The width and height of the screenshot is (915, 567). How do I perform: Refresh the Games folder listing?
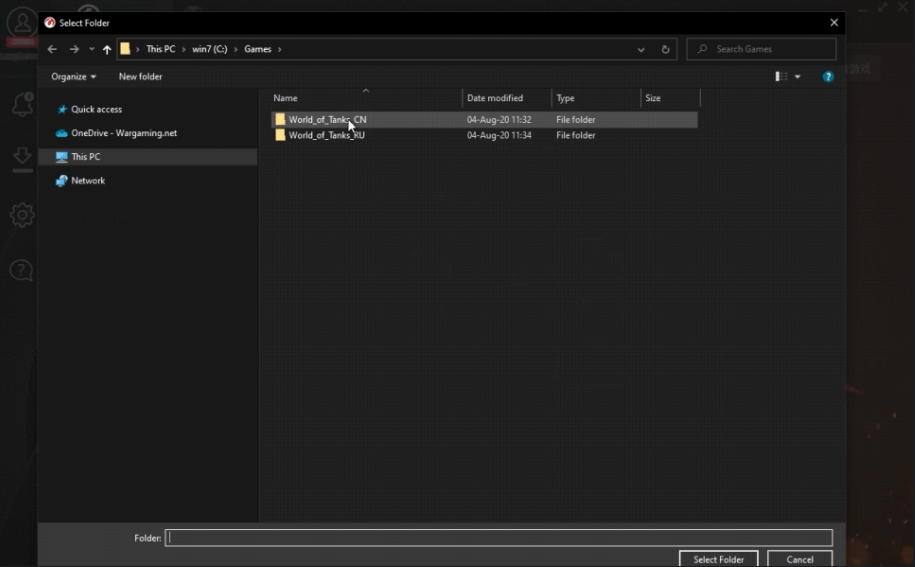(666, 49)
